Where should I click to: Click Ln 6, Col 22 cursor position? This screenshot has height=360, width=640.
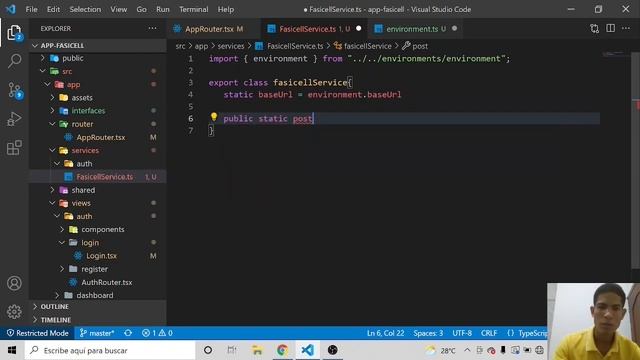click(x=386, y=333)
